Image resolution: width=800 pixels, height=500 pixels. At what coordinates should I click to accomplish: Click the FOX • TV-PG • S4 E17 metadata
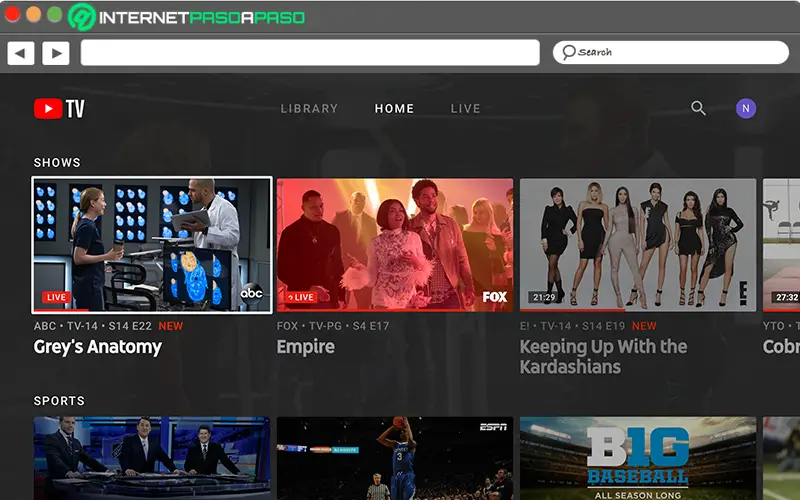pyautogui.click(x=333, y=326)
